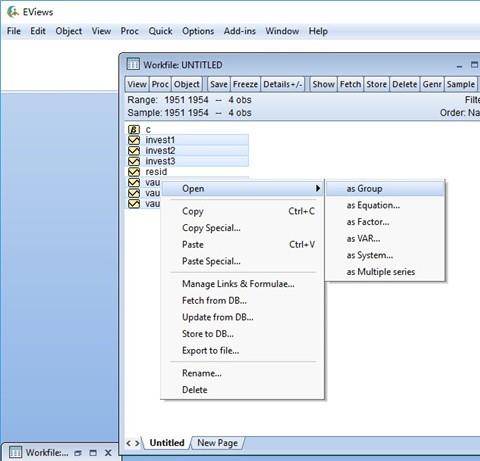This screenshot has height=461, width=480.
Task: Open the Edit menu
Action: (38, 31)
